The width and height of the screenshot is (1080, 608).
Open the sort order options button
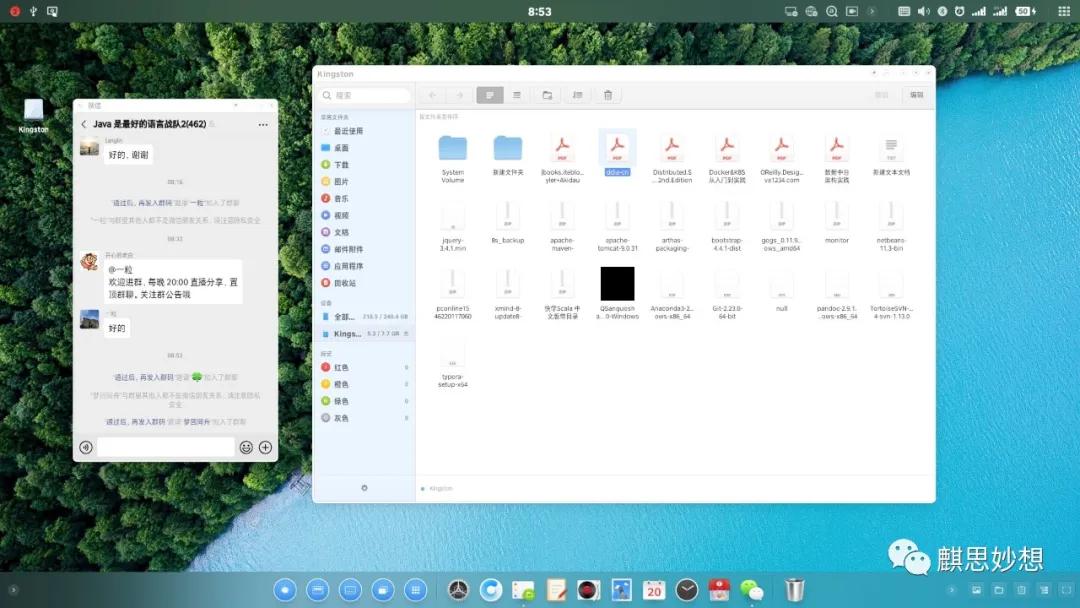click(577, 95)
